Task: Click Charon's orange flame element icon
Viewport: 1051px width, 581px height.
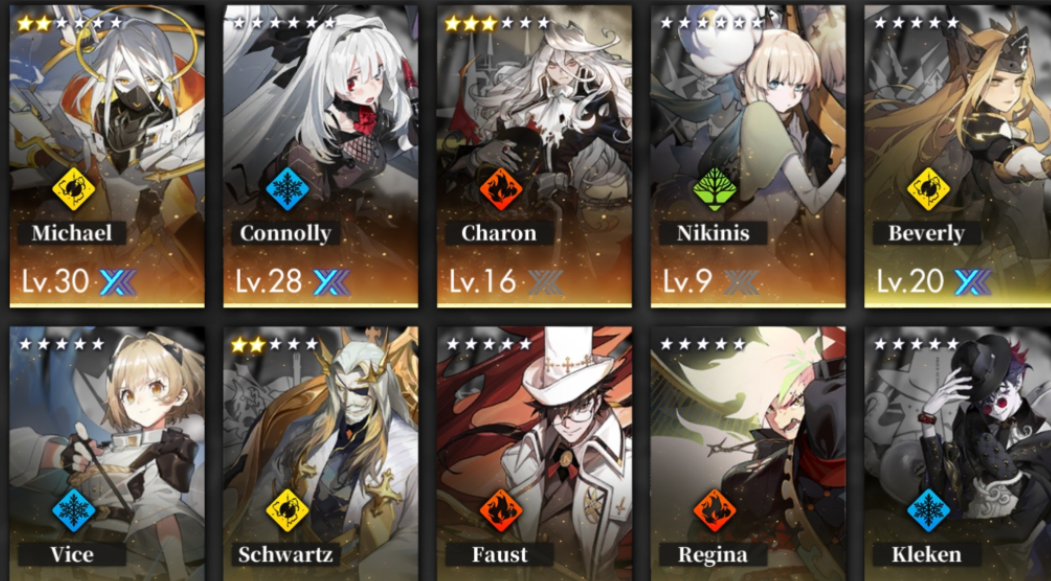Action: tap(501, 190)
